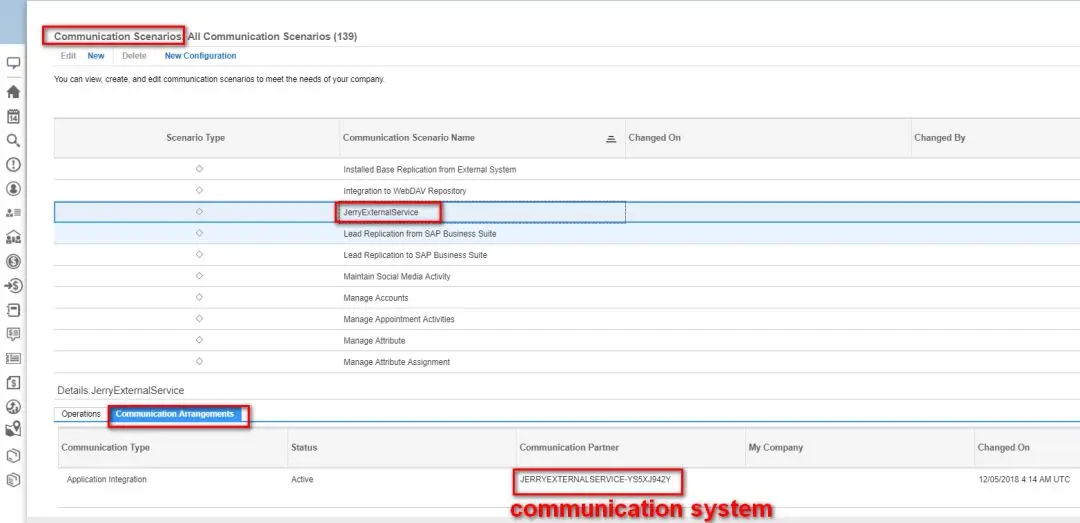Click the Edit toolbar button
1080x523 pixels.
click(x=68, y=56)
